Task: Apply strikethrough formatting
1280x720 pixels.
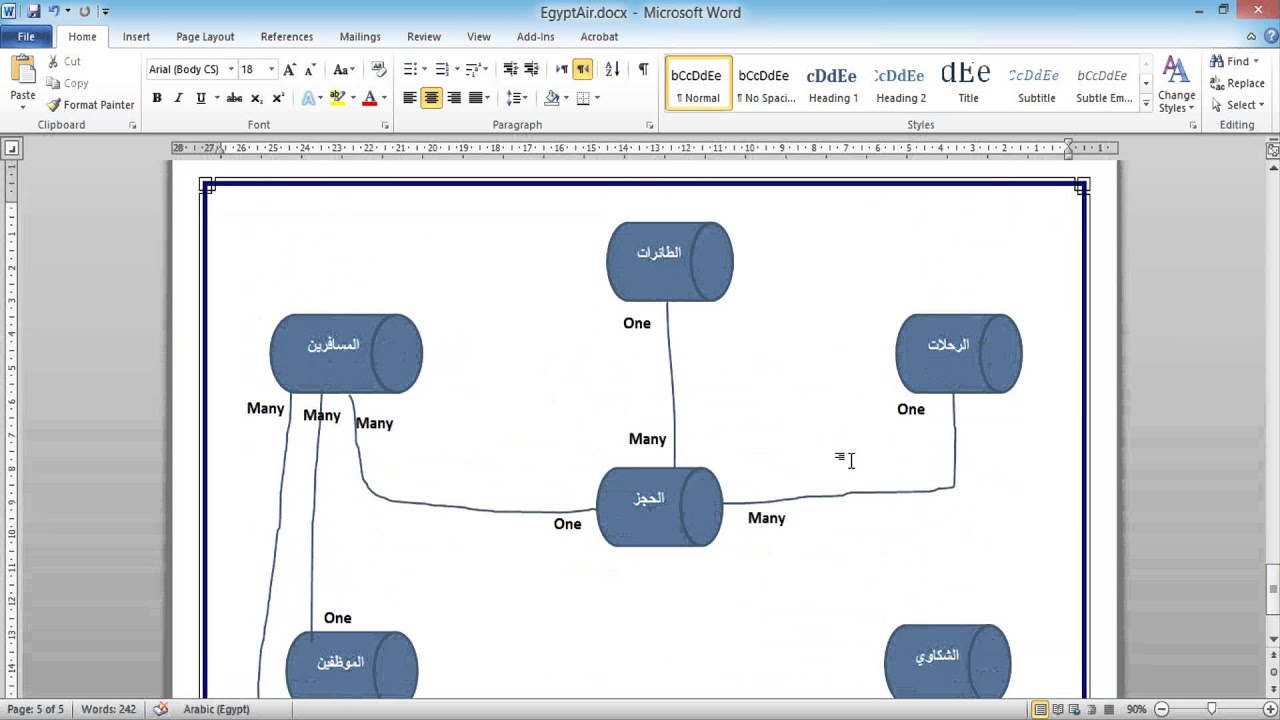Action: click(x=234, y=98)
